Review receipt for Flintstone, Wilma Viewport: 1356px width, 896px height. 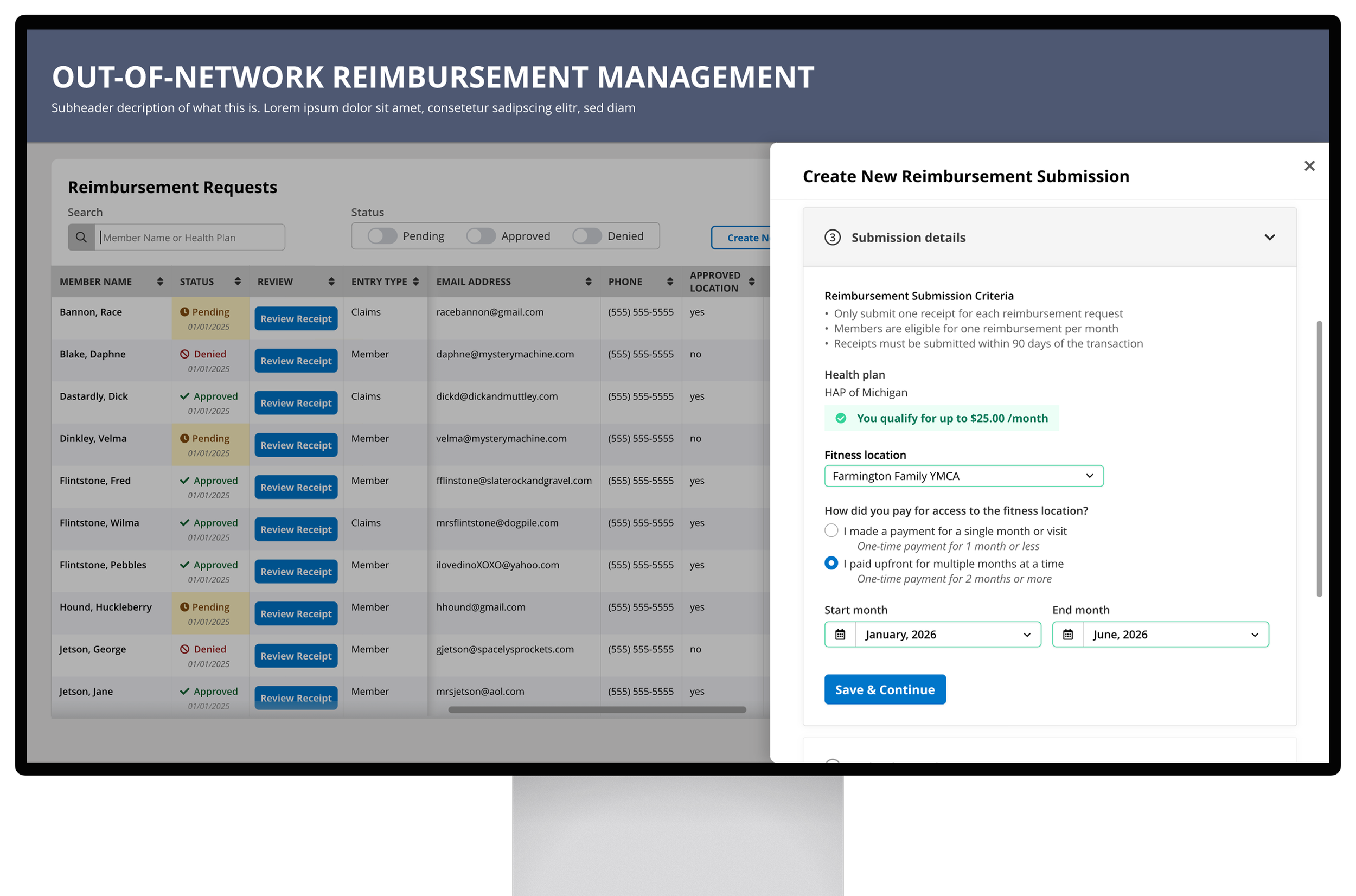coord(296,529)
